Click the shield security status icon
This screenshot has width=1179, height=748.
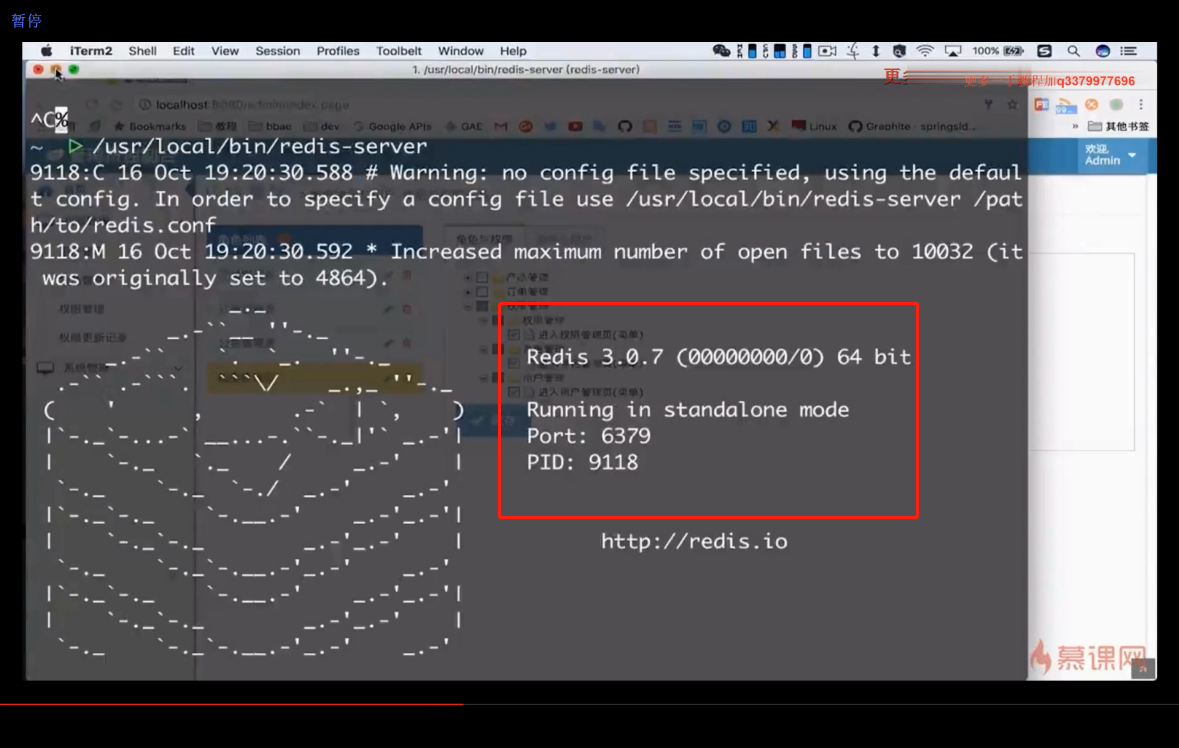pyautogui.click(x=899, y=51)
